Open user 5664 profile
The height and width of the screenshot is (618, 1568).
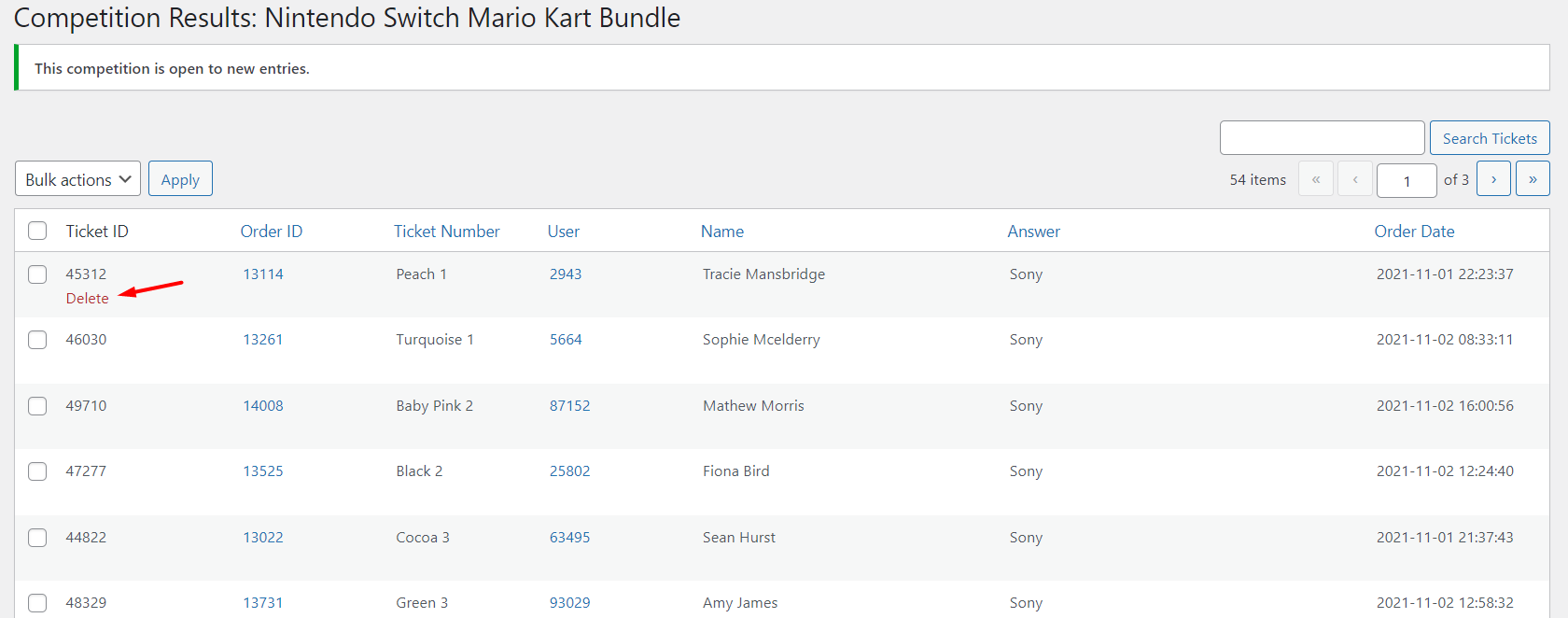point(566,340)
